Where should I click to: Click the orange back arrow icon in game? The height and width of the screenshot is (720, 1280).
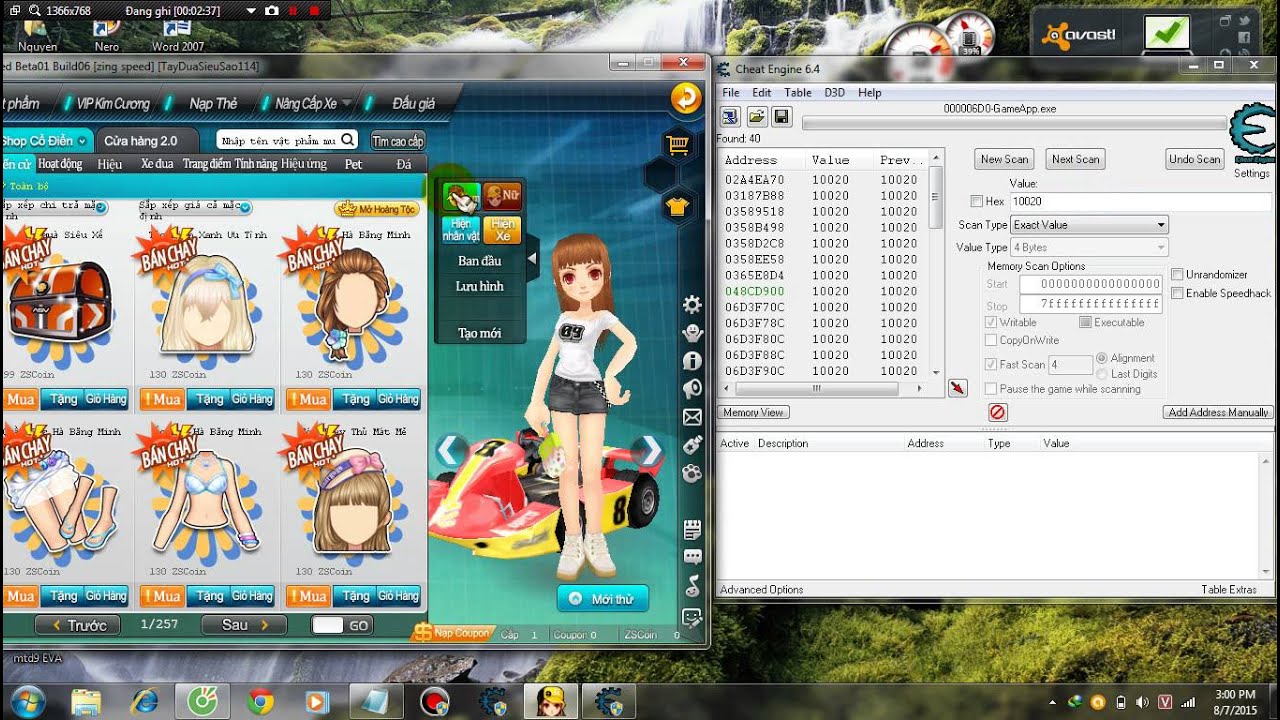(x=685, y=97)
